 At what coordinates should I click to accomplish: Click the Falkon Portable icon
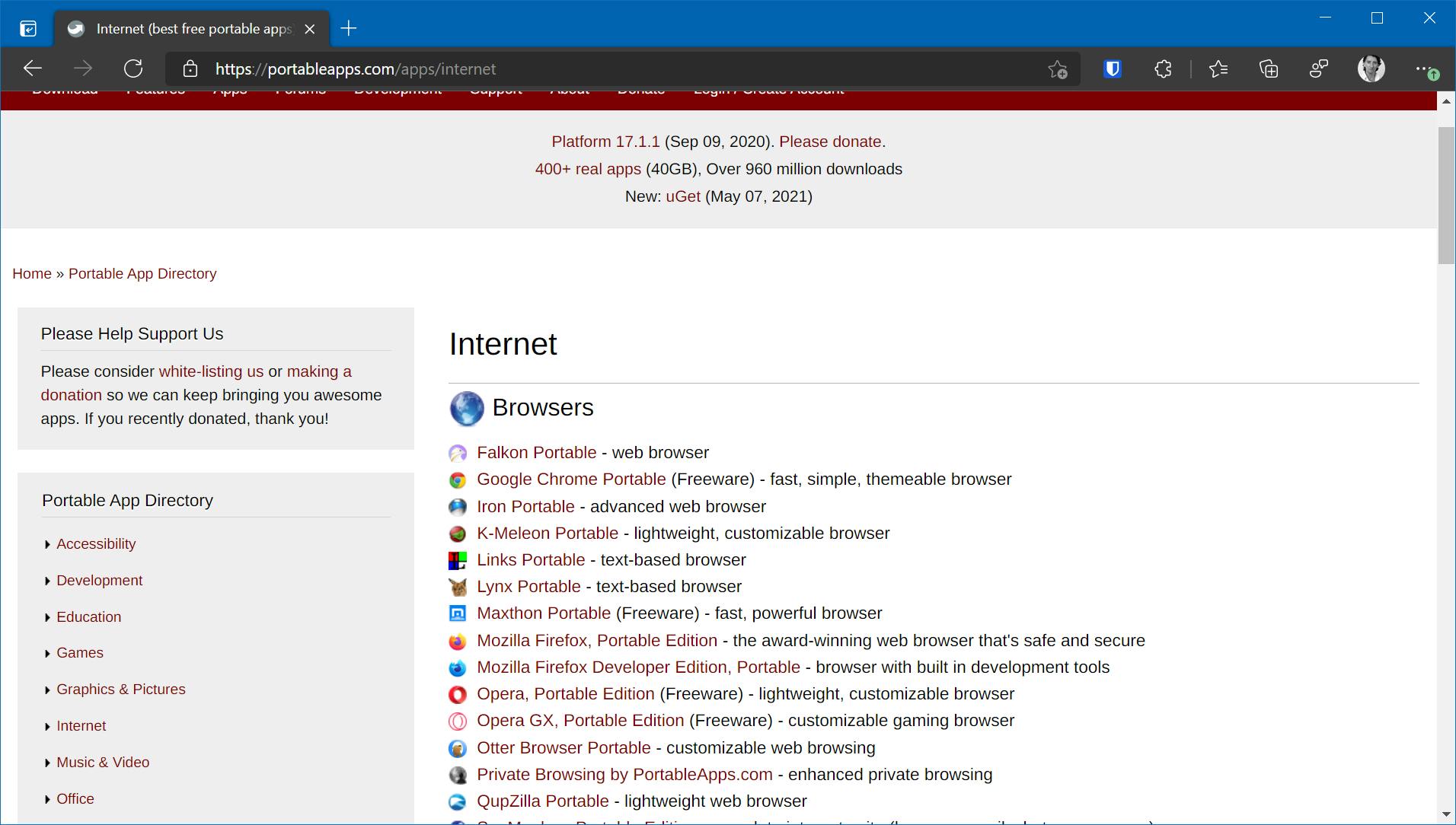458,454
